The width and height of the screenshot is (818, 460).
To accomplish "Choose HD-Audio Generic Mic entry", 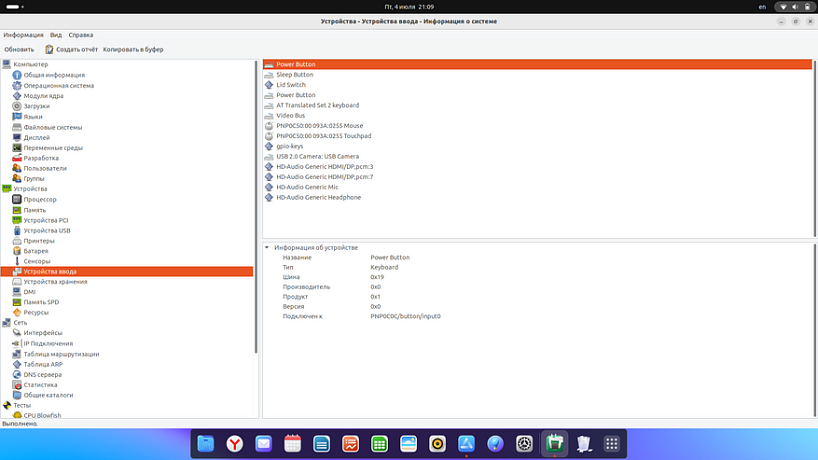I will pos(307,187).
